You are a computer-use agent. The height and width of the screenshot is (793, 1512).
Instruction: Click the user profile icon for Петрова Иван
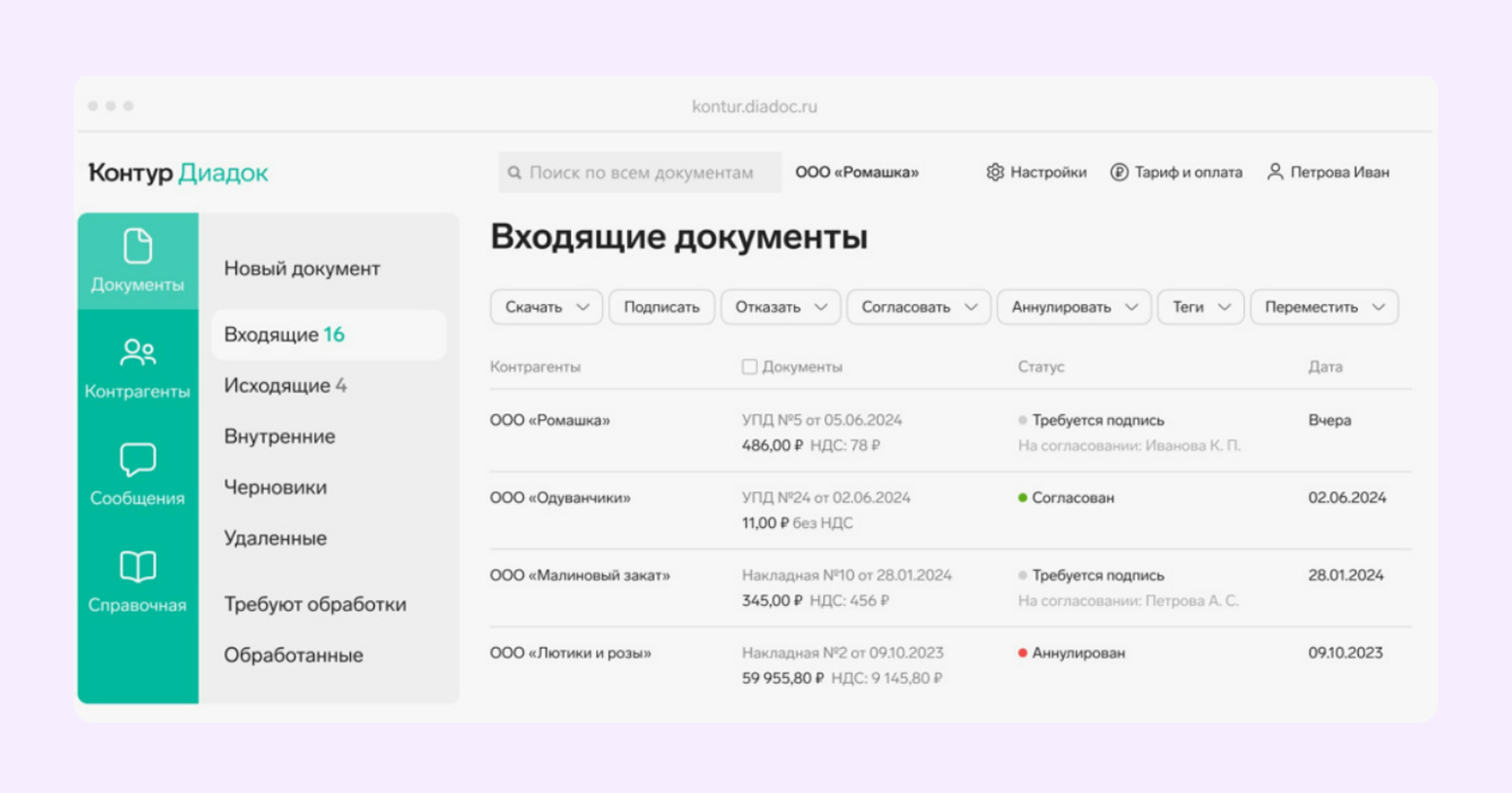[1274, 171]
